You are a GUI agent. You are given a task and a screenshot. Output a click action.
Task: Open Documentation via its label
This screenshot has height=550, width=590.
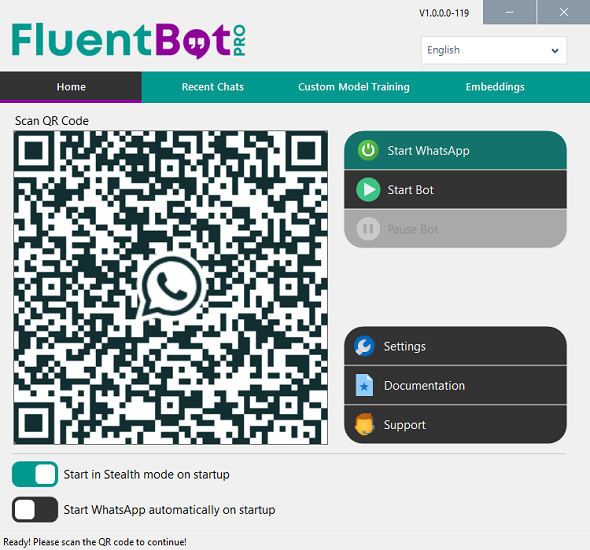pos(424,386)
